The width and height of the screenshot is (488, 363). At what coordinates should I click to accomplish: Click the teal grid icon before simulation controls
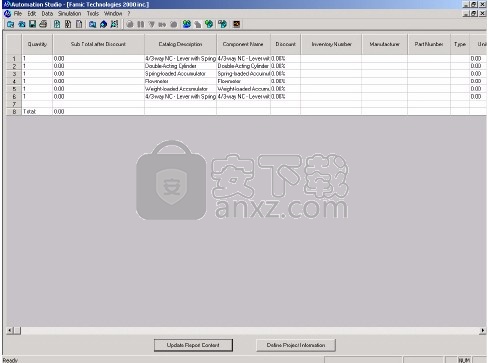(114, 24)
